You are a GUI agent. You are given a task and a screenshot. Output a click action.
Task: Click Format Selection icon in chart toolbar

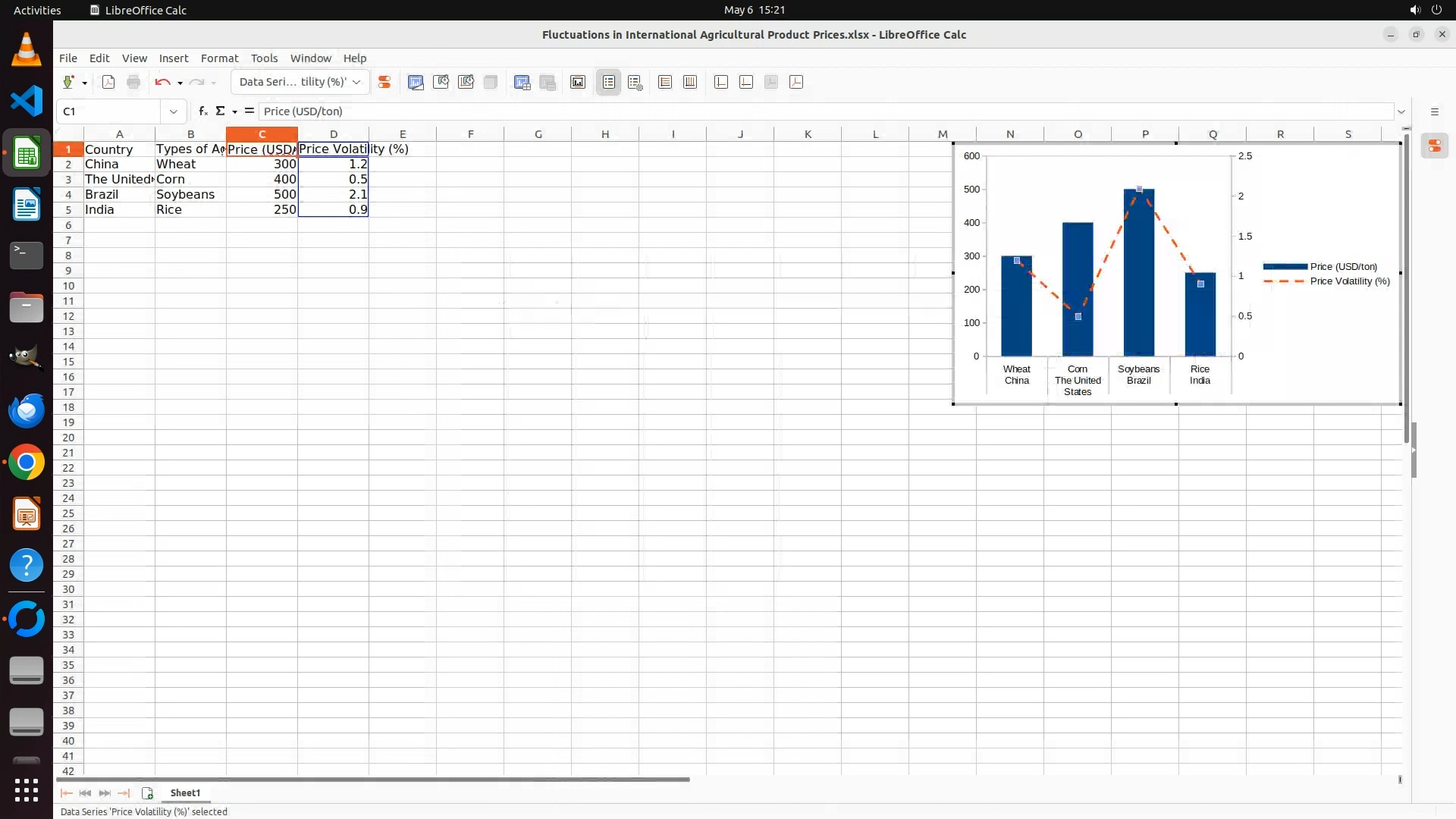pyautogui.click(x=384, y=83)
